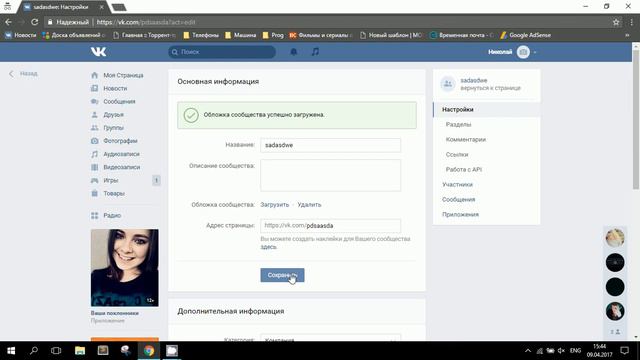Open notifications bell icon

pos(293,52)
